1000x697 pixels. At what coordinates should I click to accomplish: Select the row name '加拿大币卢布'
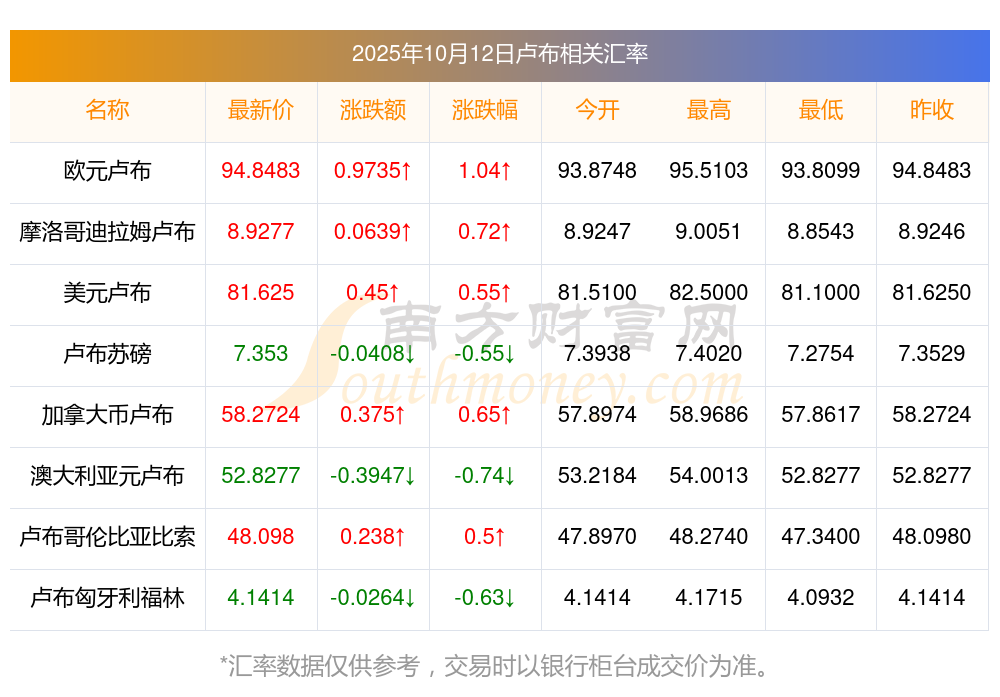point(107,415)
